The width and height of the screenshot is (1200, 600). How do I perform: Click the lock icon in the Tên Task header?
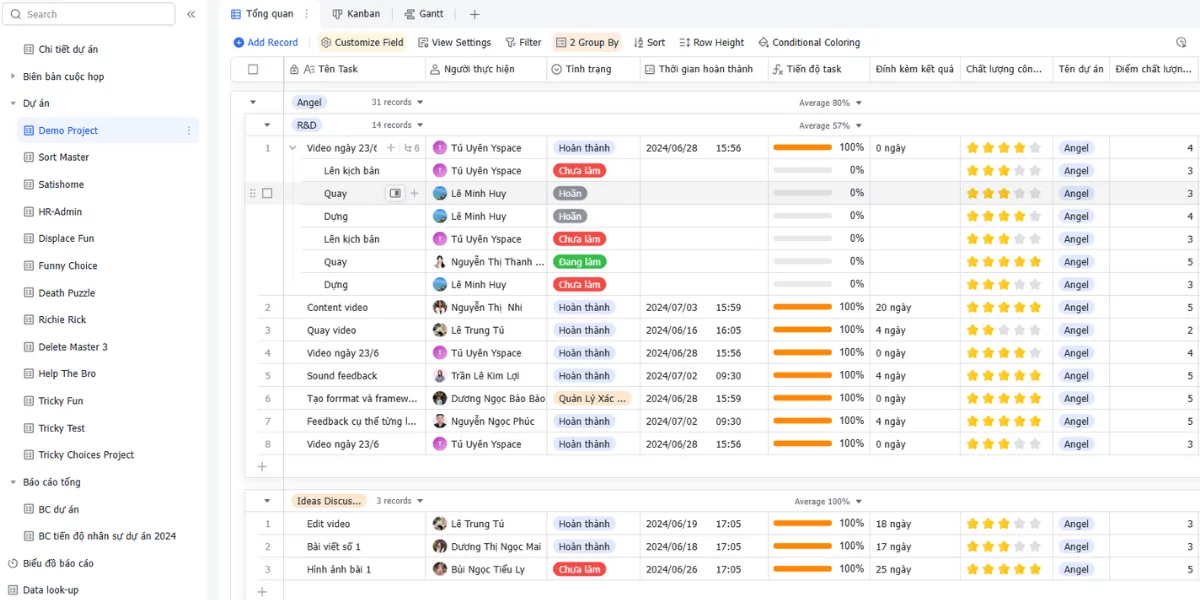pyautogui.click(x=293, y=69)
